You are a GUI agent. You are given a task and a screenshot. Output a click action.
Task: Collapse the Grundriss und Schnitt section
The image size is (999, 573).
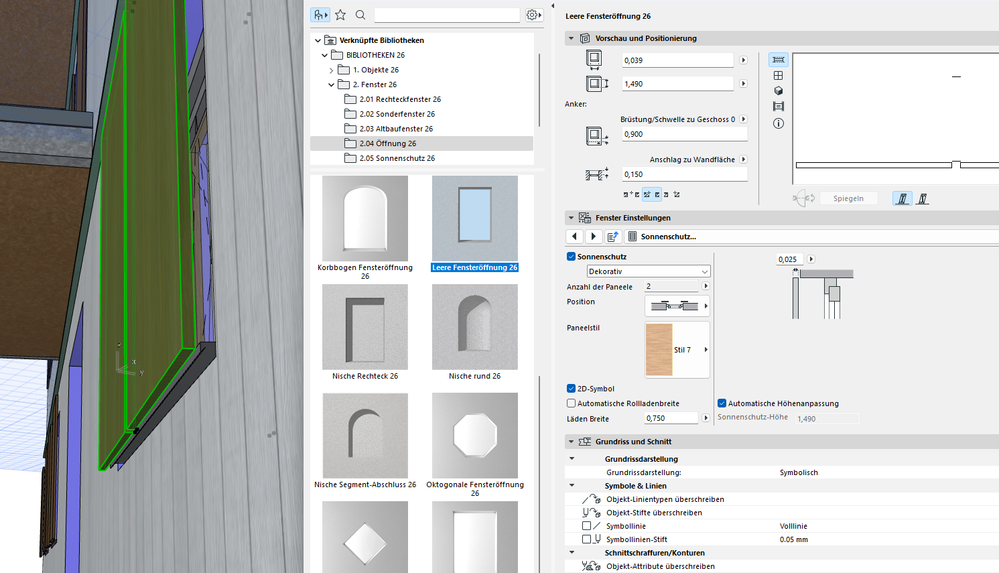[572, 441]
